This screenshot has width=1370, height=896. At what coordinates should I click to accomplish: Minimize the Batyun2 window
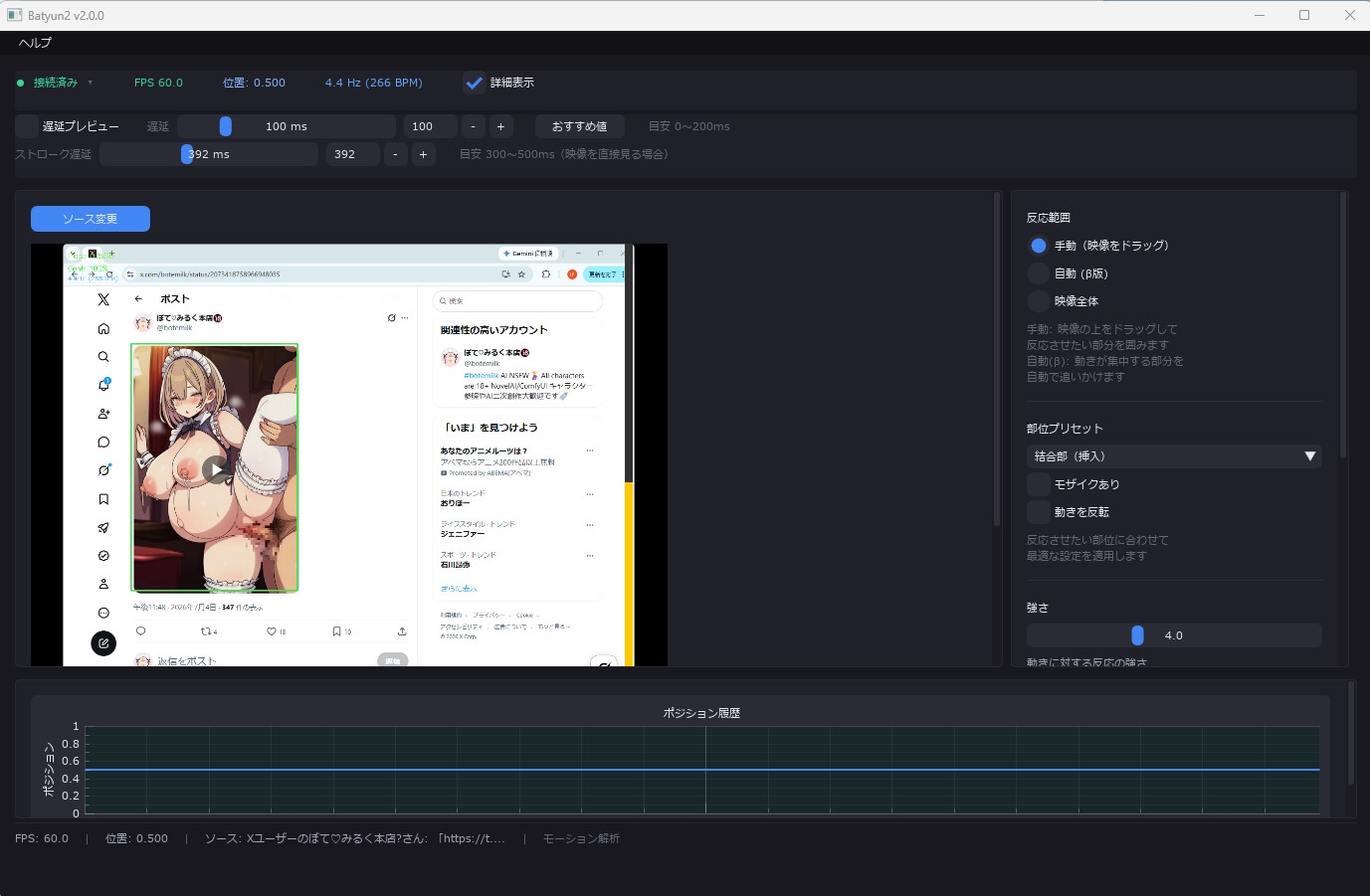click(1260, 15)
